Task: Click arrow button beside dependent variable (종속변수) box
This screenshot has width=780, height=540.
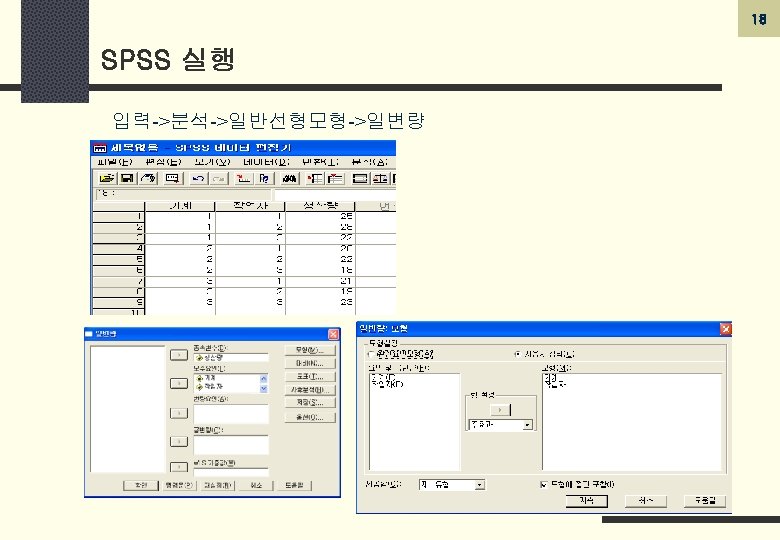Action: [x=179, y=355]
